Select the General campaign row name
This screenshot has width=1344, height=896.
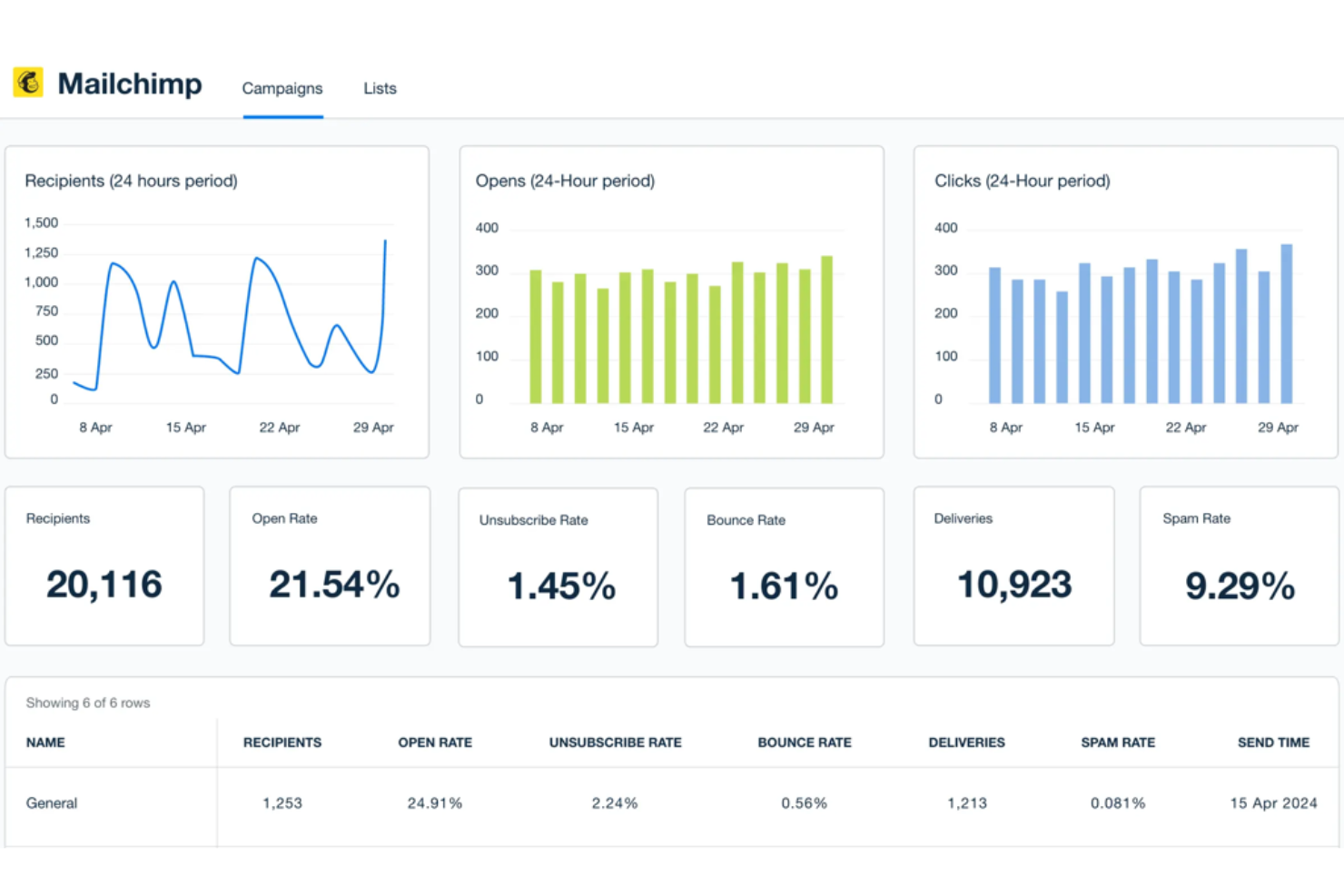(52, 803)
